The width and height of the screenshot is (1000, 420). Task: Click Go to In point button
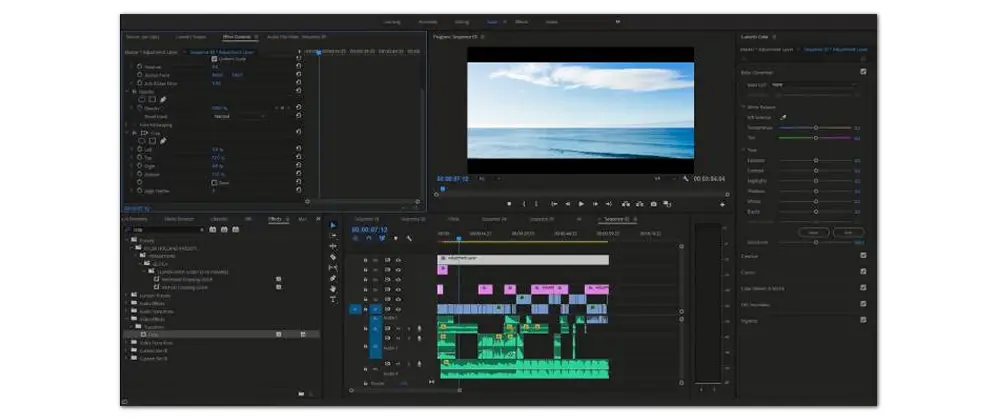(x=554, y=204)
